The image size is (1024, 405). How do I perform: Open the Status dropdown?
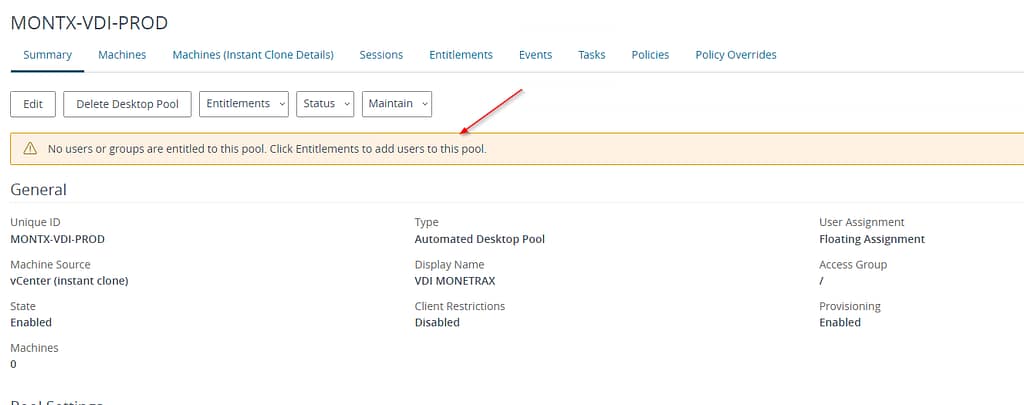[x=325, y=104]
